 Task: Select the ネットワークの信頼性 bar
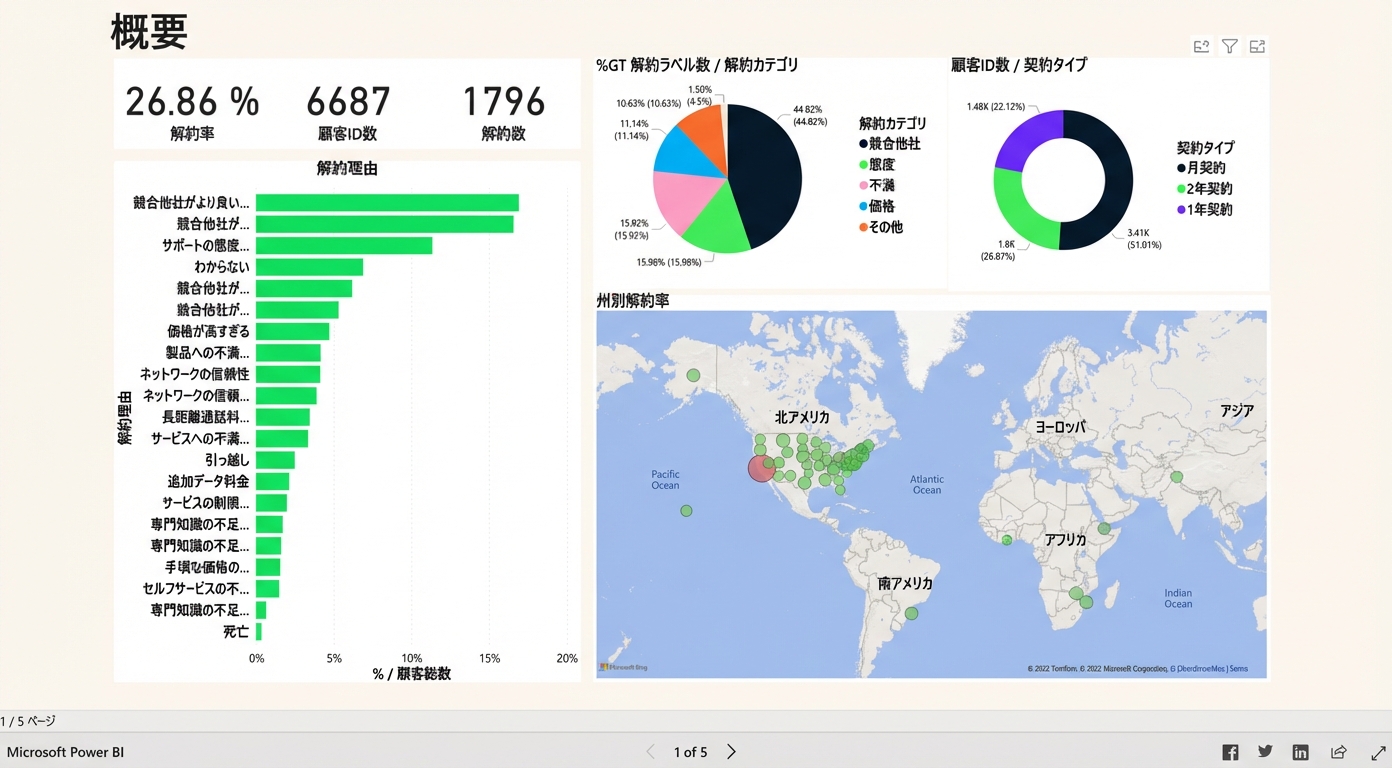[x=288, y=374]
